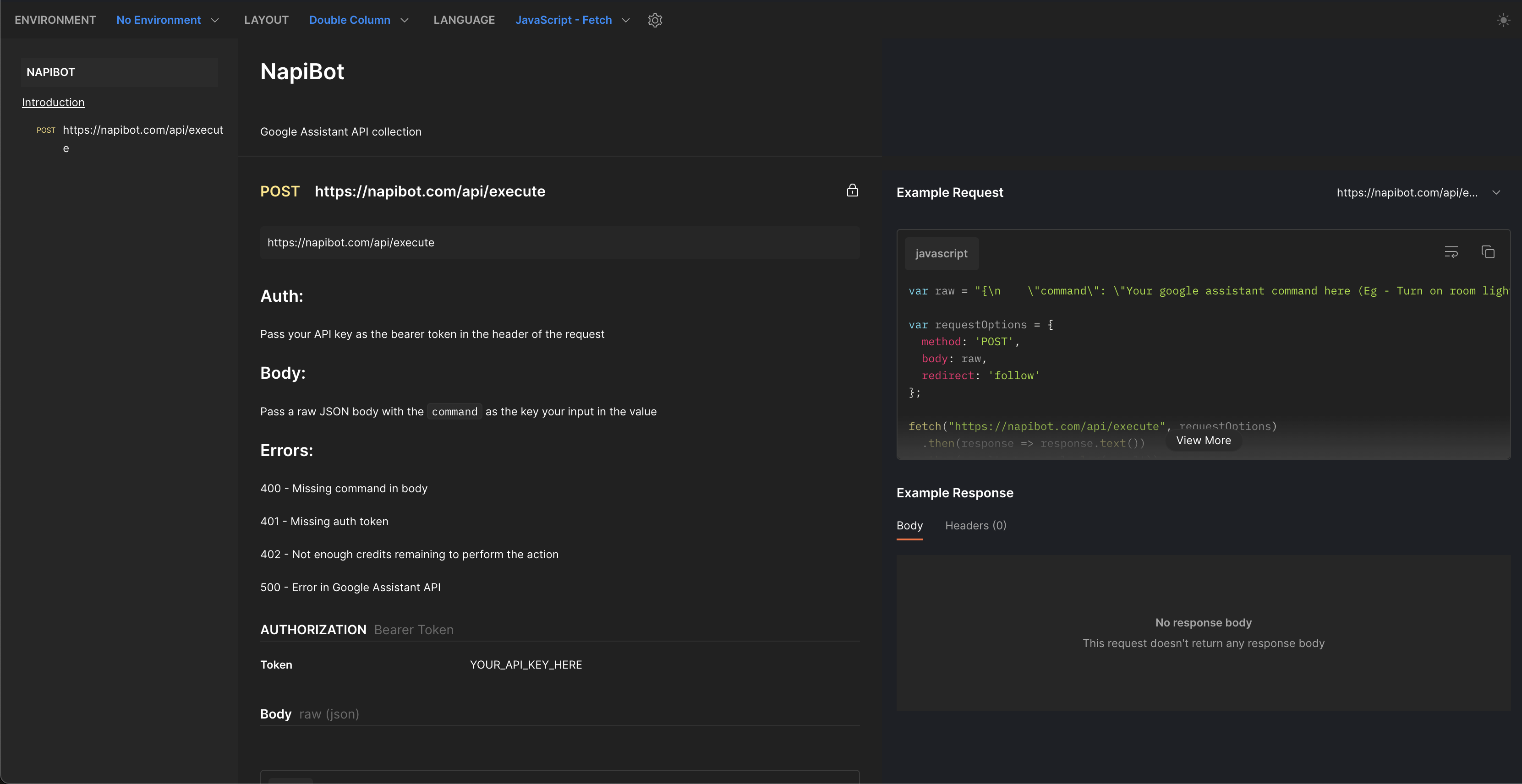The width and height of the screenshot is (1522, 784).
Task: Copy the JavaScript example code
Action: click(x=1488, y=252)
